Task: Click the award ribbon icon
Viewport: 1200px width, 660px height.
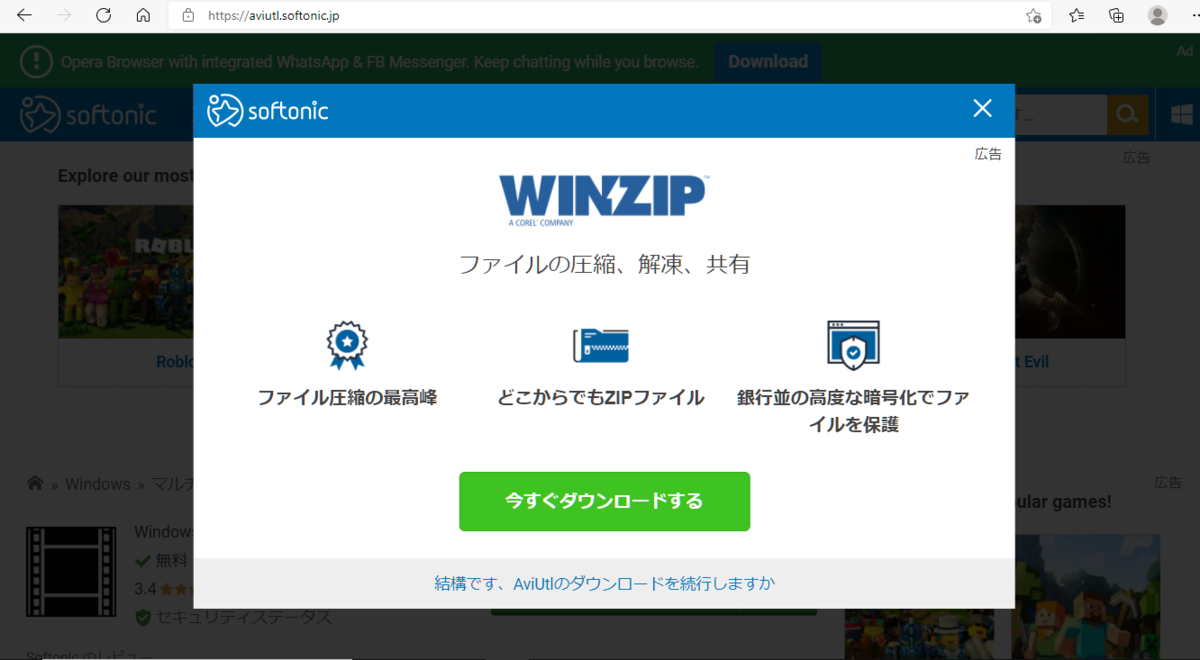Action: [x=347, y=345]
